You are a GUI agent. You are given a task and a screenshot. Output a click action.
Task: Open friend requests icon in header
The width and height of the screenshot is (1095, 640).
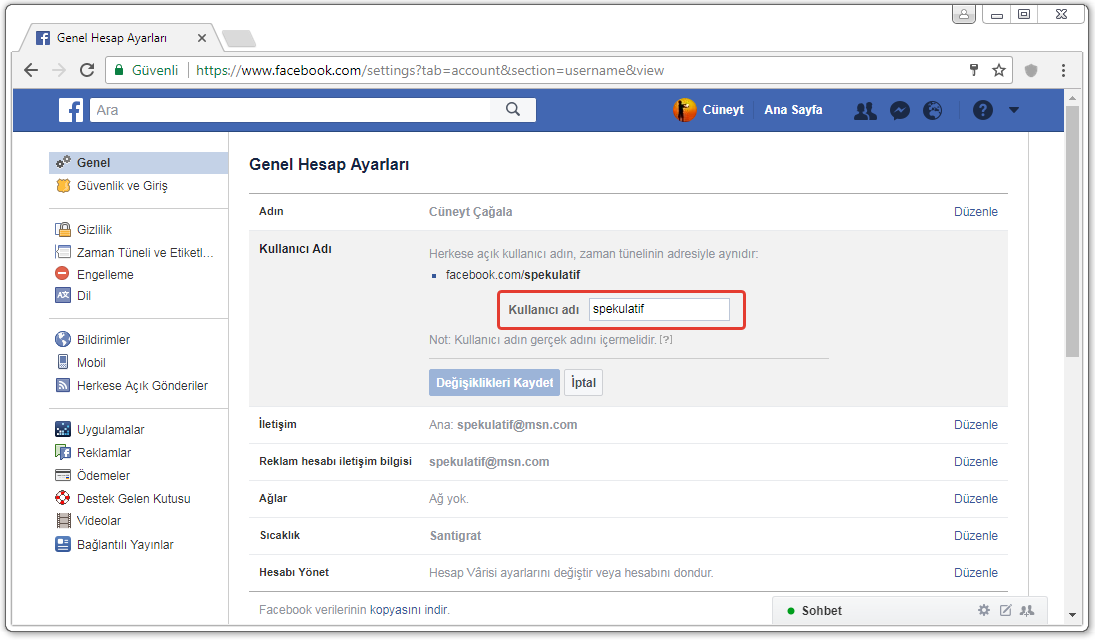point(865,111)
